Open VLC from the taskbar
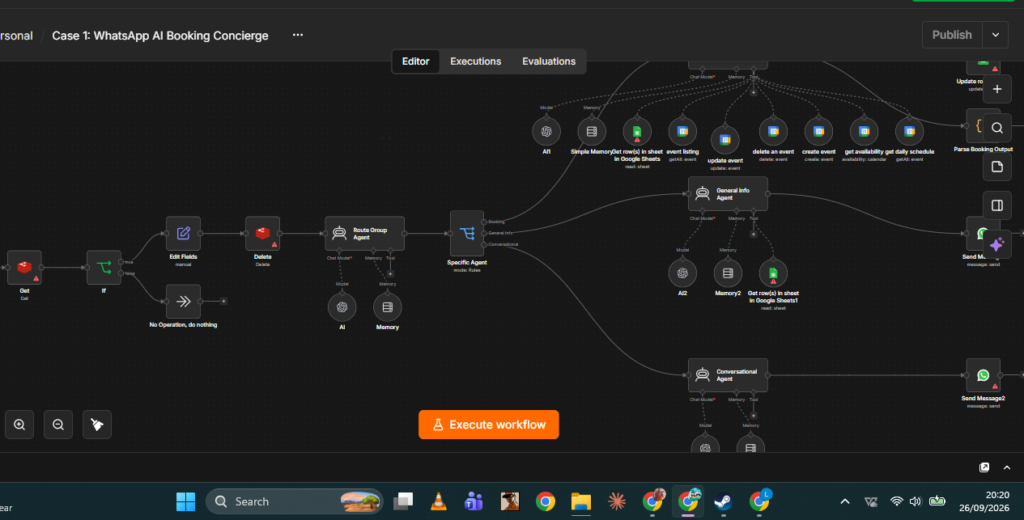Viewport: 1024px width, 520px height. 439,502
